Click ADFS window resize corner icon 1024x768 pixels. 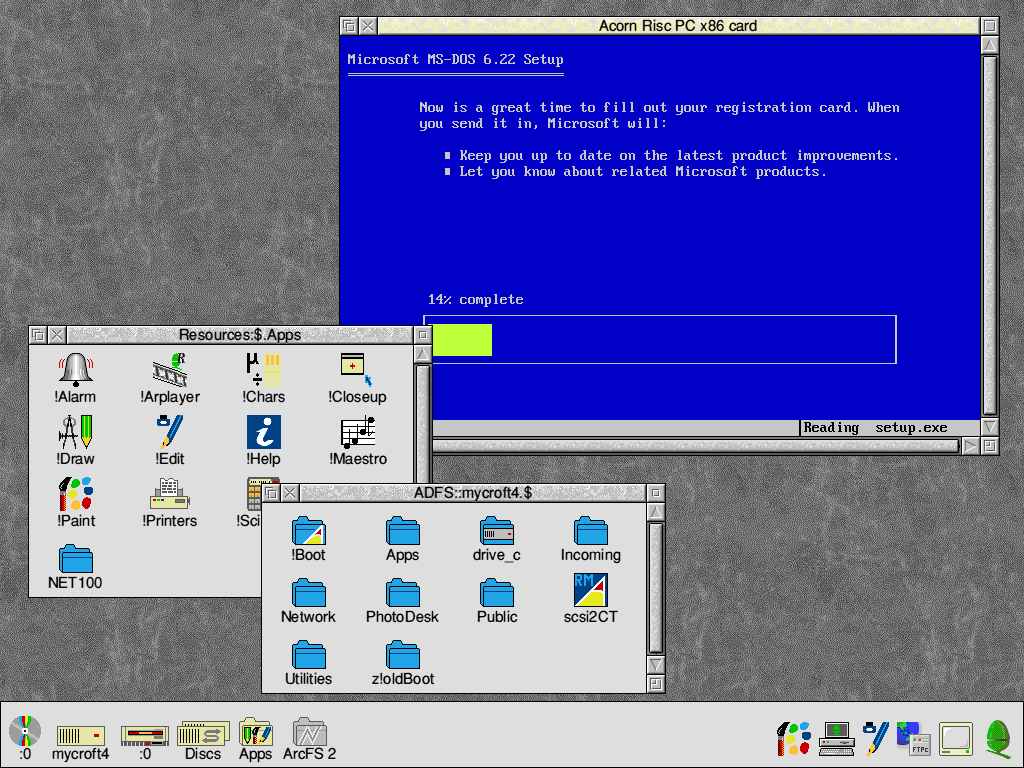[656, 684]
